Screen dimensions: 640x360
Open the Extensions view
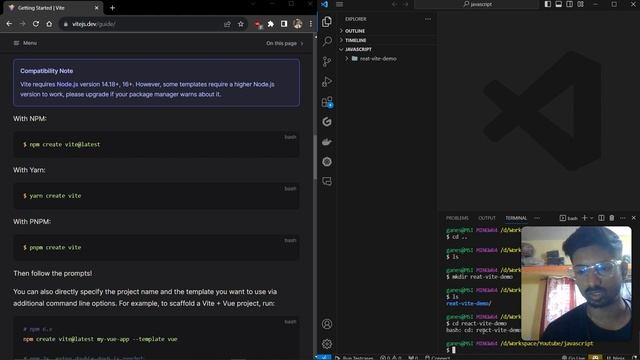[x=327, y=102]
